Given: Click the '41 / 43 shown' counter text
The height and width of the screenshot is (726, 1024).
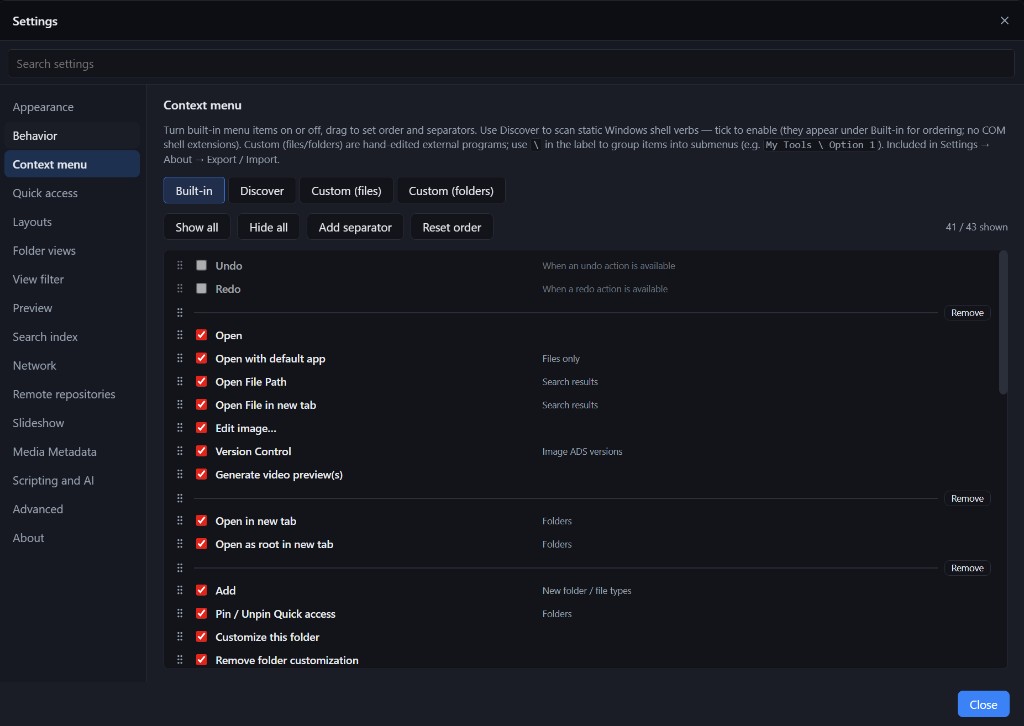Looking at the screenshot, I should (976, 227).
